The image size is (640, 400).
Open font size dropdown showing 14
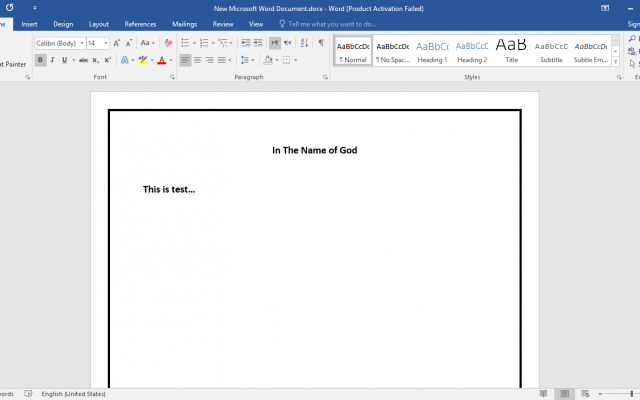pos(106,43)
